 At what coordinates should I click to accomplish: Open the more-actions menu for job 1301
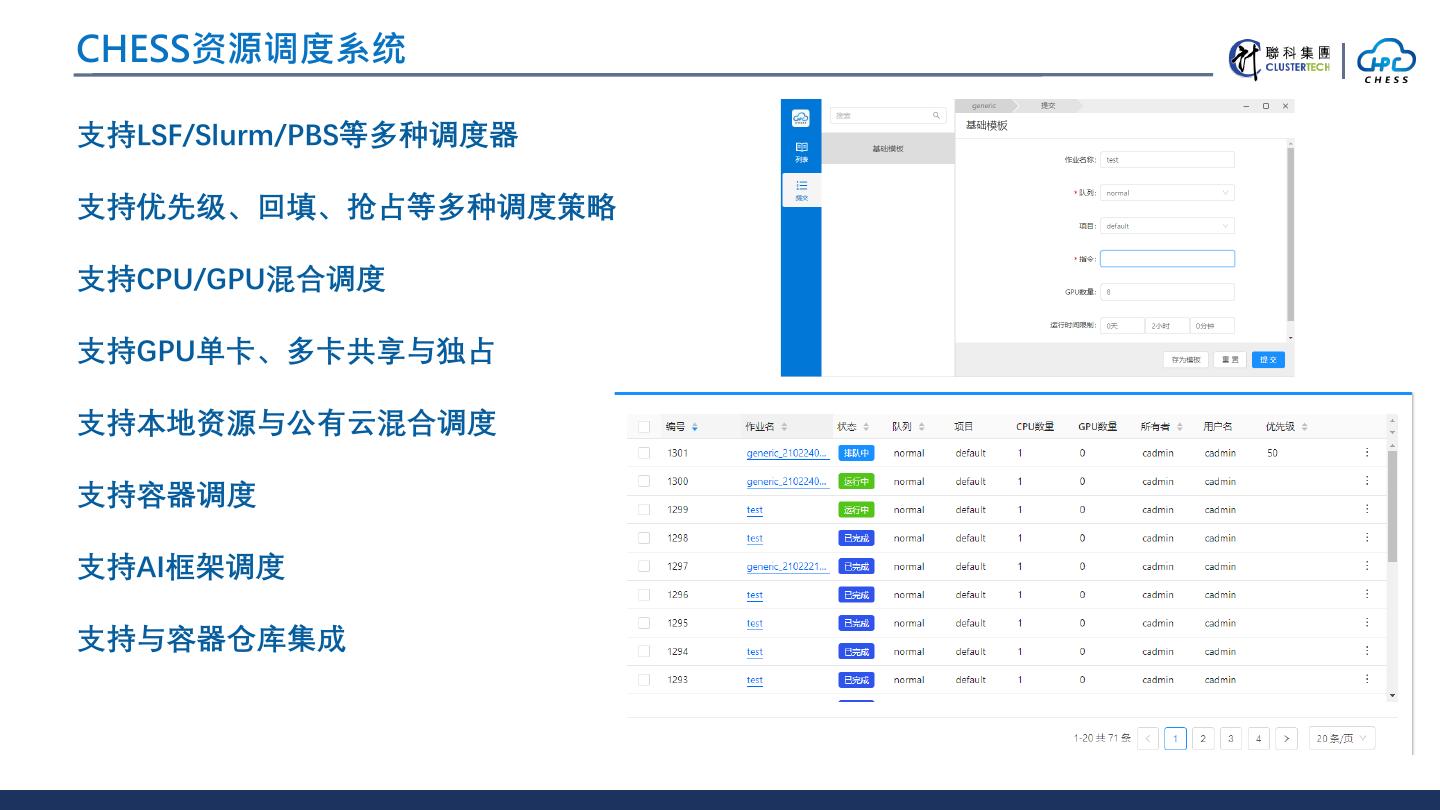click(x=1367, y=453)
